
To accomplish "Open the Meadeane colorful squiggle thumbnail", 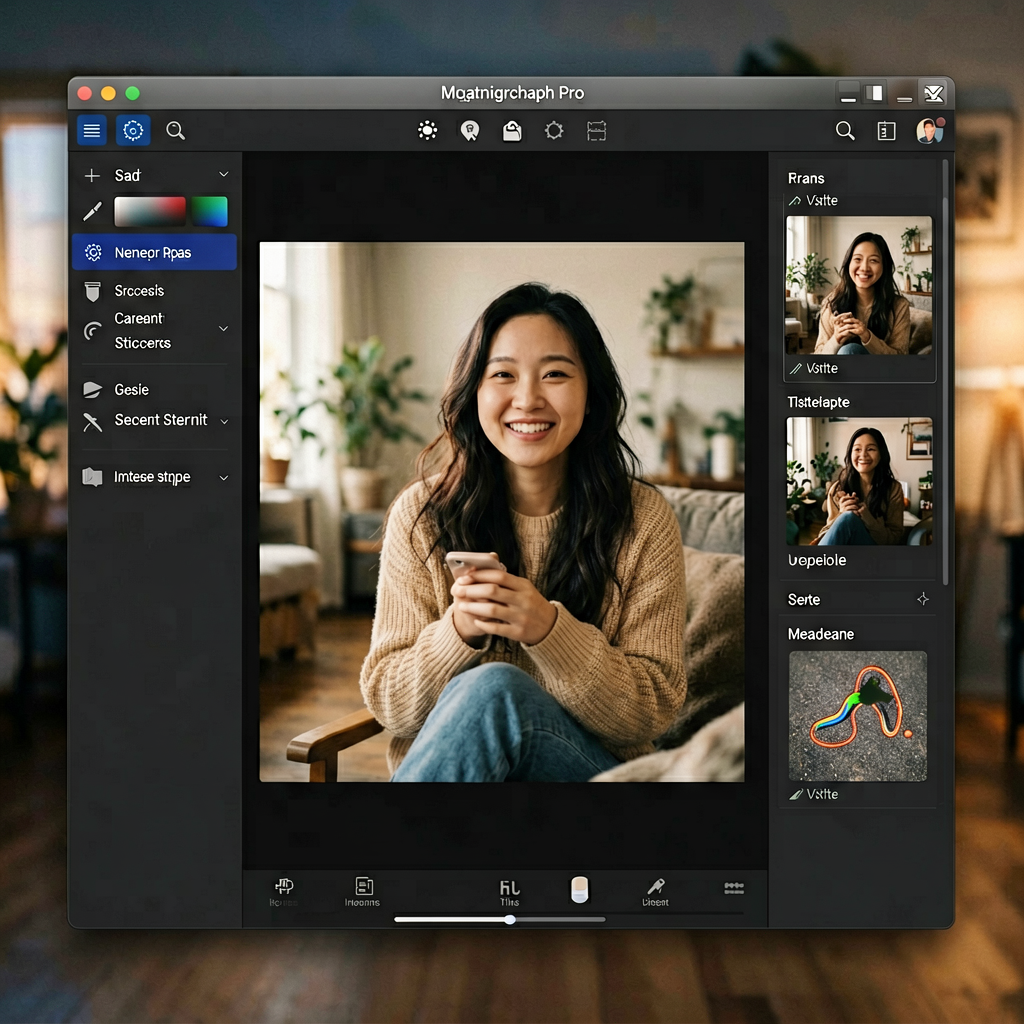I will click(857, 716).
